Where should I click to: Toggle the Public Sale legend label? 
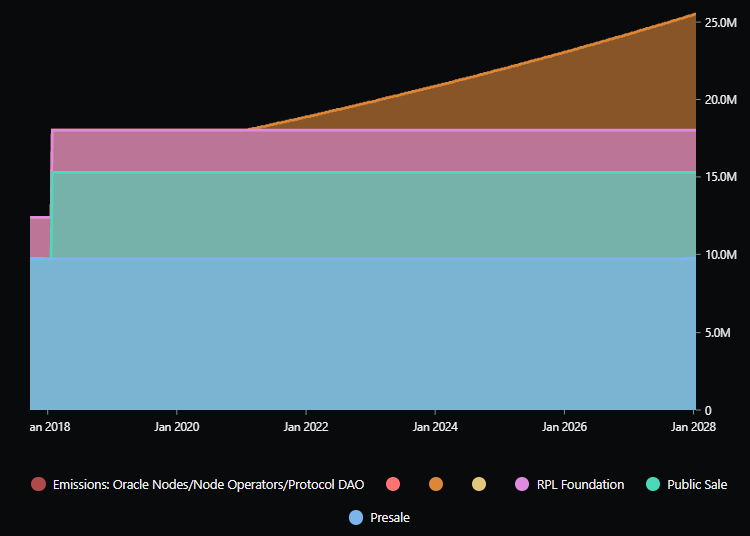(697, 484)
